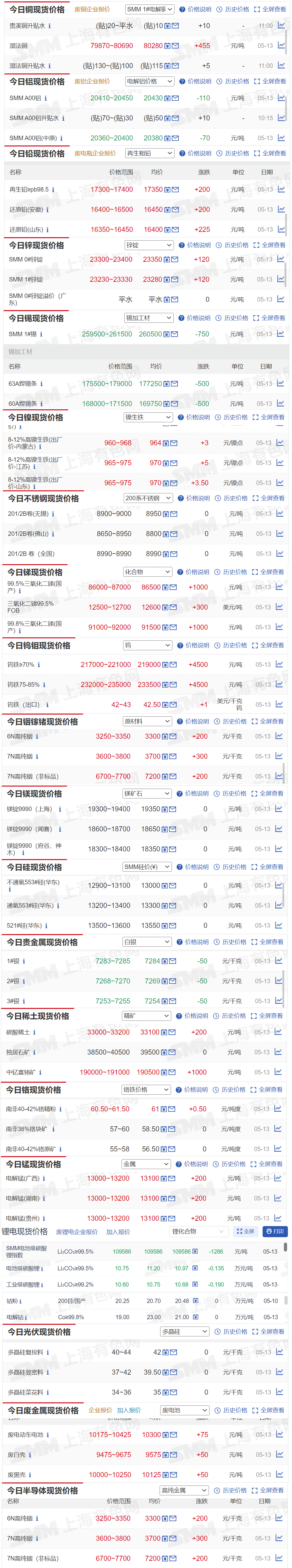292x1568 pixels.
Task: Click info icon next to 再生铅≥pb98.5
Action: 53,190
